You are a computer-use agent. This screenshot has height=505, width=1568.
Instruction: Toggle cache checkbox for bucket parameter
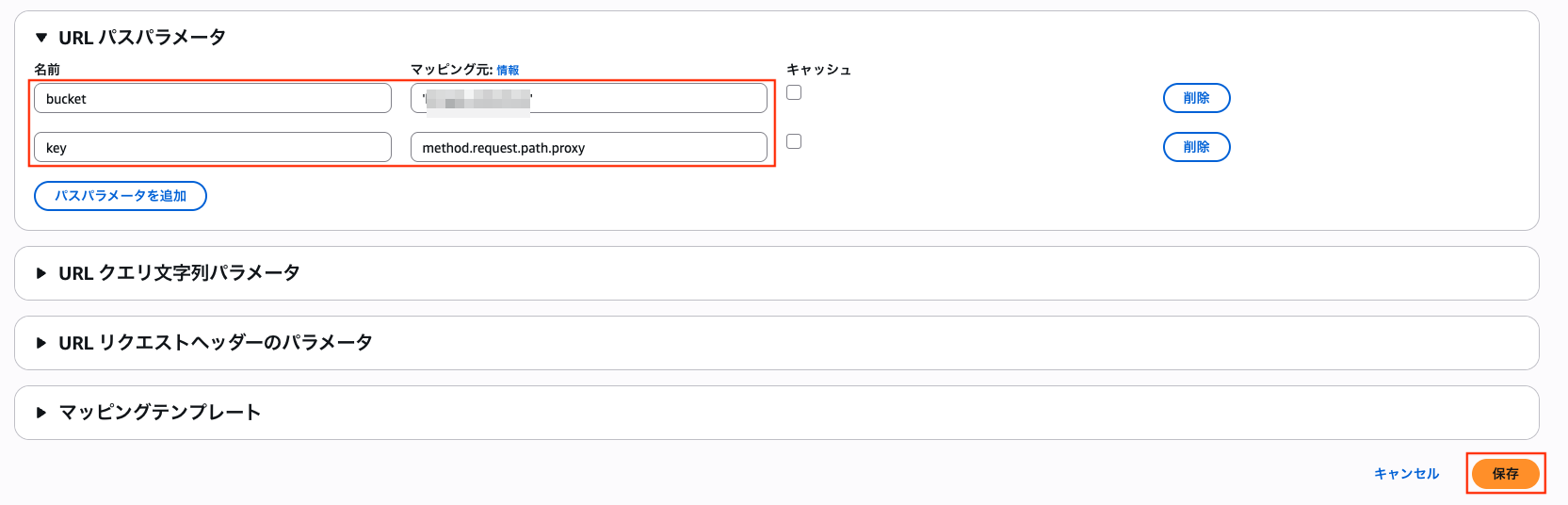794,92
